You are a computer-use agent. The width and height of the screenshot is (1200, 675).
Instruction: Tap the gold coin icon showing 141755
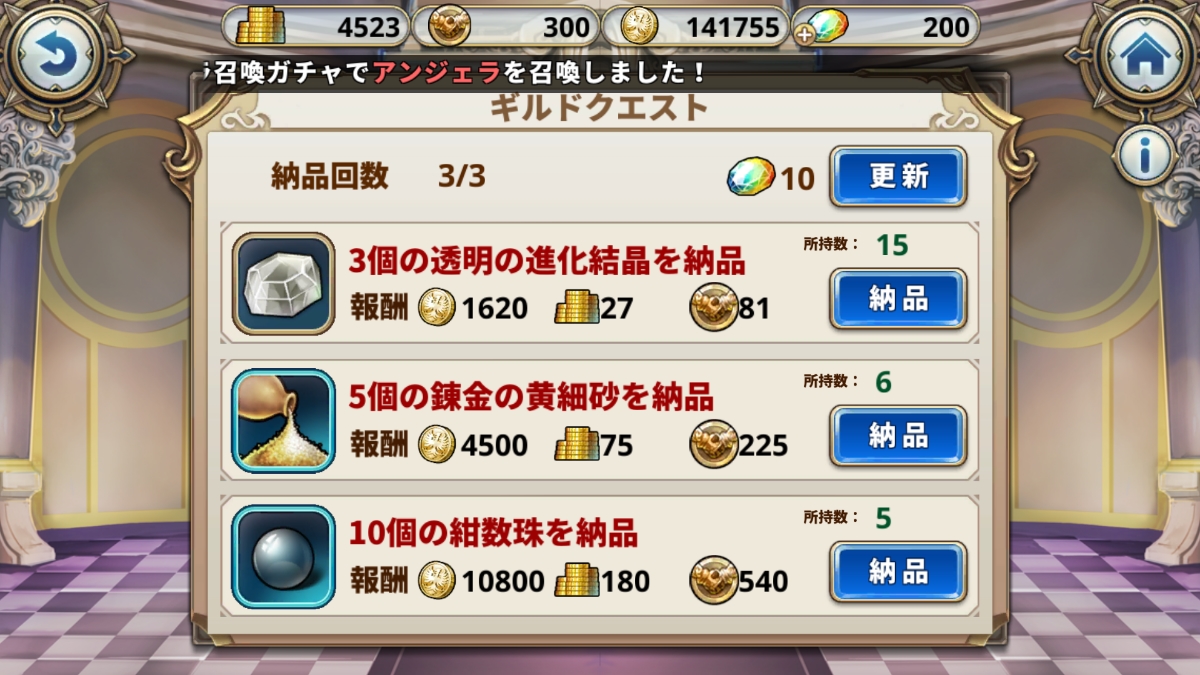coord(639,27)
